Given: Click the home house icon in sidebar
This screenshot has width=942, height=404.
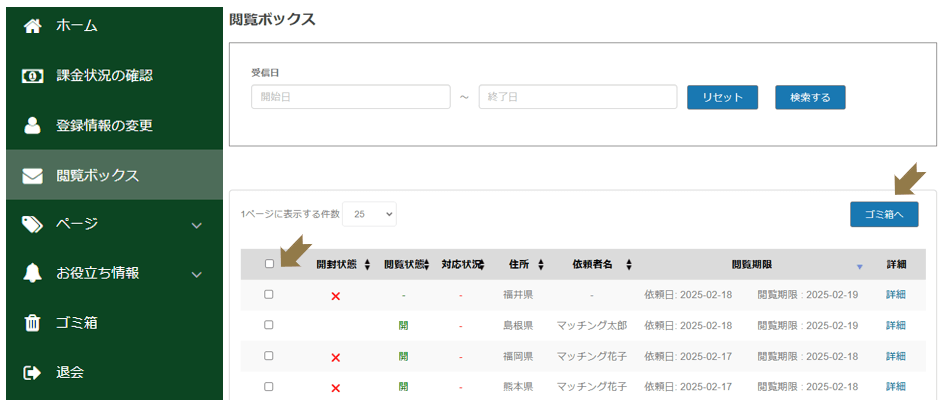Looking at the screenshot, I should click(32, 26).
